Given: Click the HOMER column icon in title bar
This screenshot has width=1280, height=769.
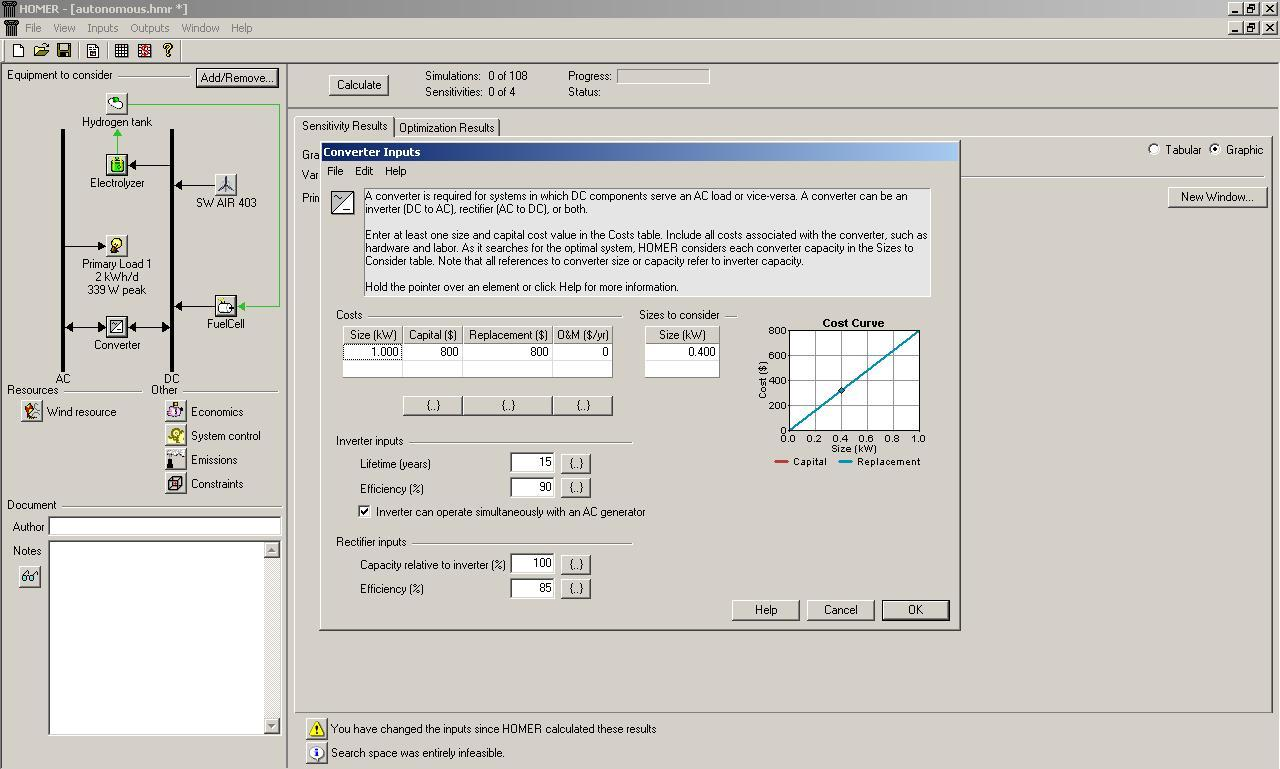Looking at the screenshot, I should tap(9, 9).
